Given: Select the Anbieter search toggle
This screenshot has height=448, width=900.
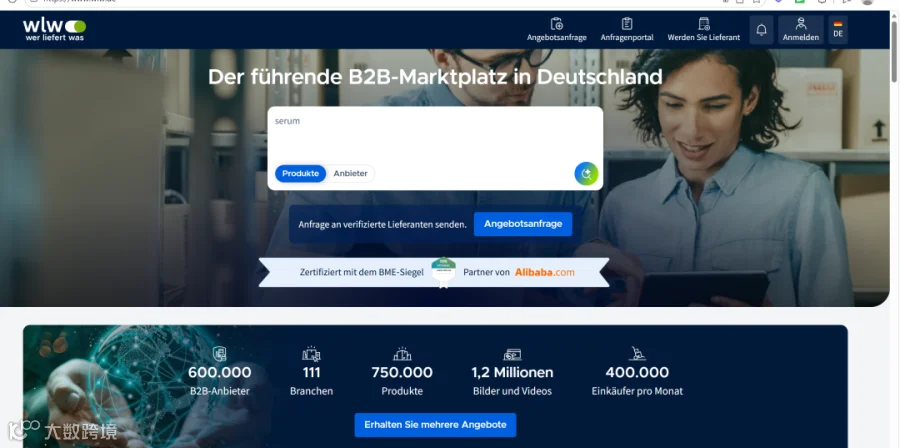Looking at the screenshot, I should [x=350, y=174].
